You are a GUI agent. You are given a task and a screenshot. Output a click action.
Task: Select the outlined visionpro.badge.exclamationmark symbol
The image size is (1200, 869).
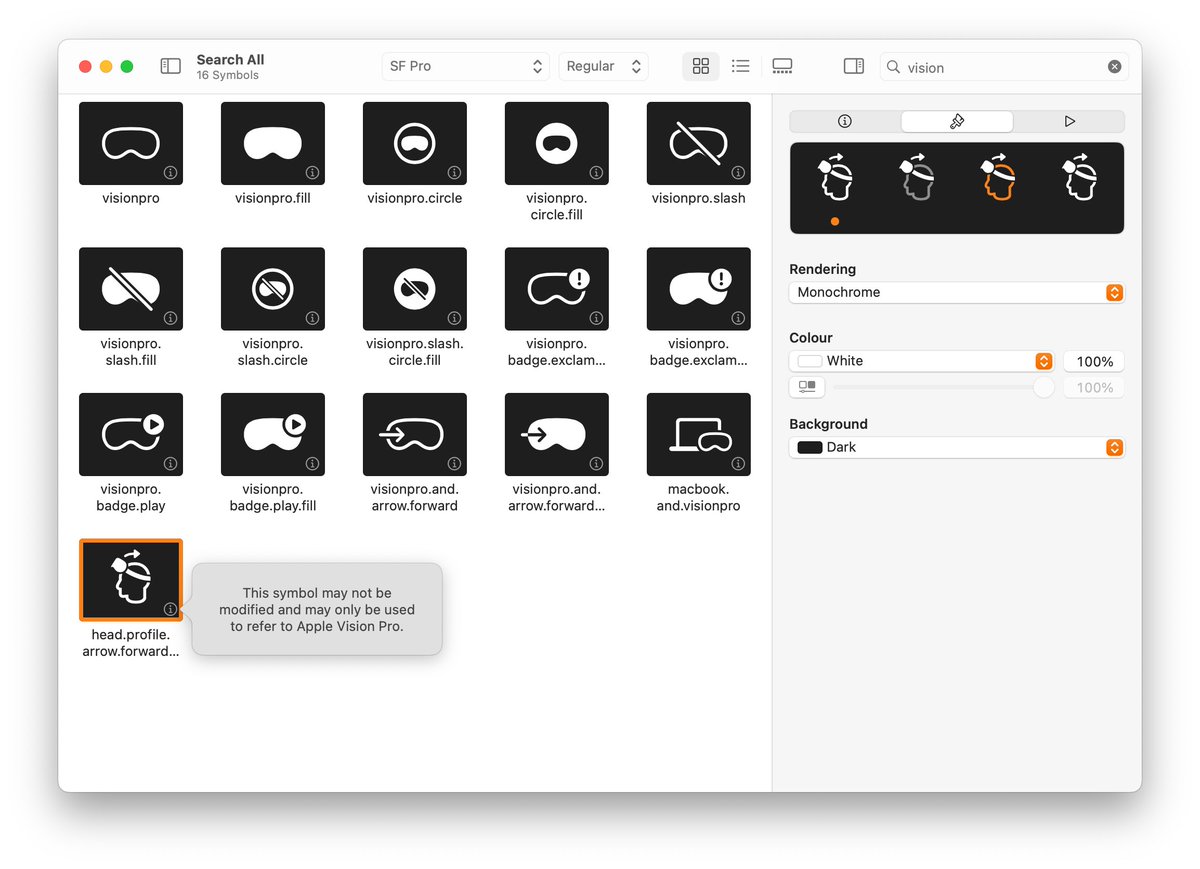tap(557, 289)
